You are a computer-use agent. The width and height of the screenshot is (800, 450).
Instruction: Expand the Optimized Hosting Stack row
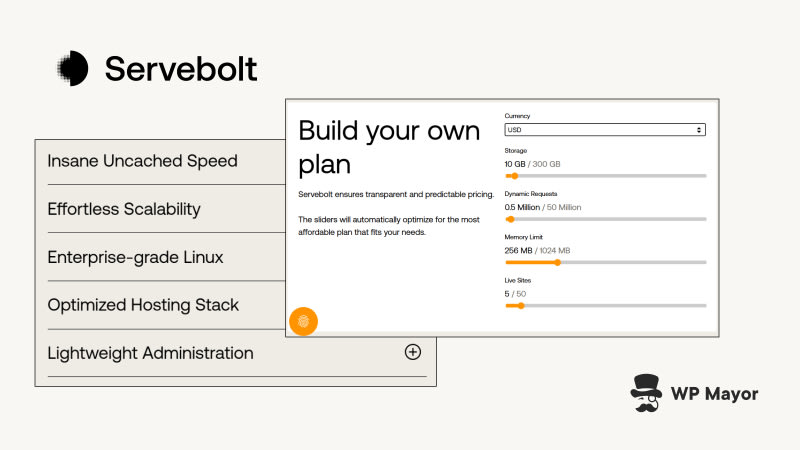pyautogui.click(x=143, y=305)
